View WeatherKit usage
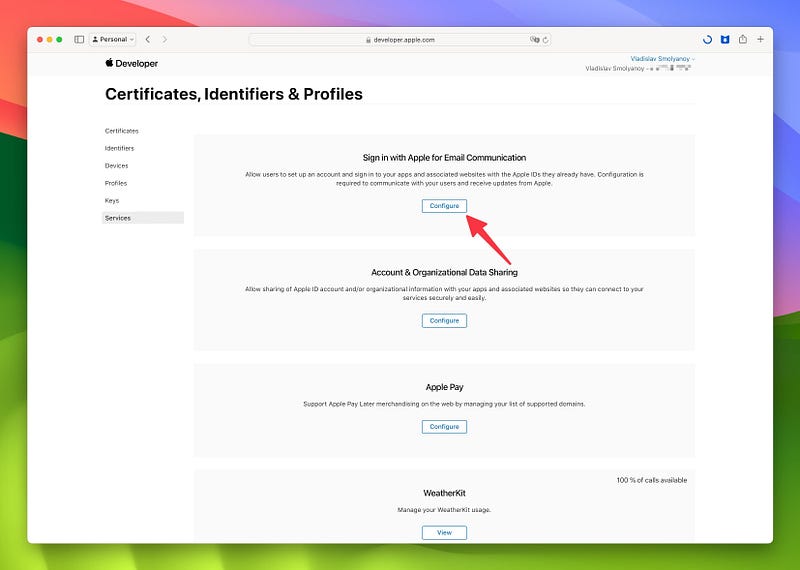 pos(444,532)
